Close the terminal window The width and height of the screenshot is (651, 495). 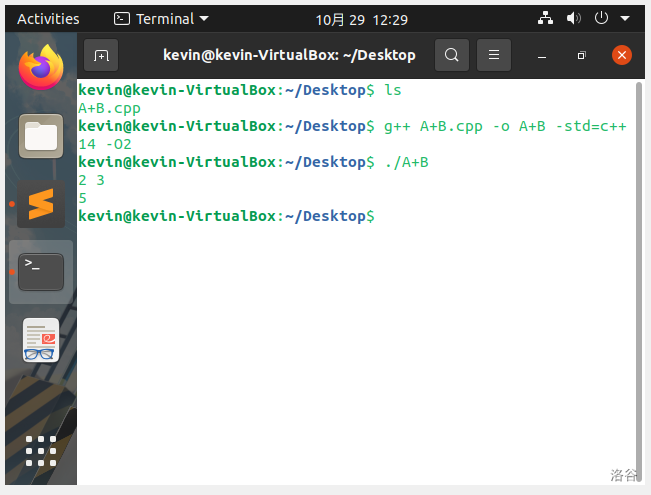click(621, 56)
